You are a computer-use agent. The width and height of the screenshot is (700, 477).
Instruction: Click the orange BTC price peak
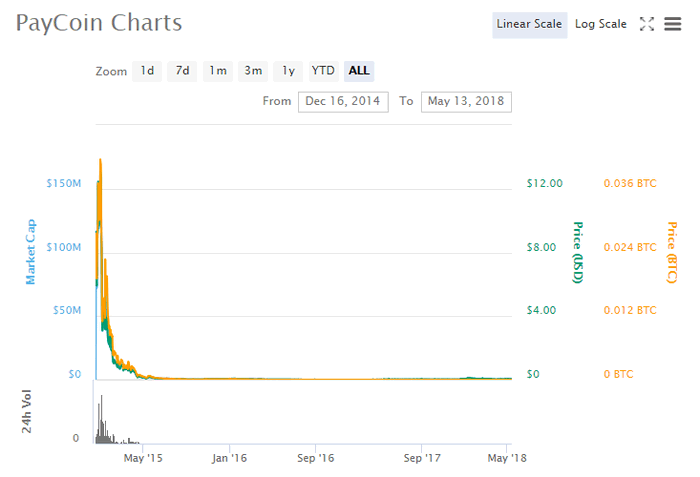click(x=100, y=160)
